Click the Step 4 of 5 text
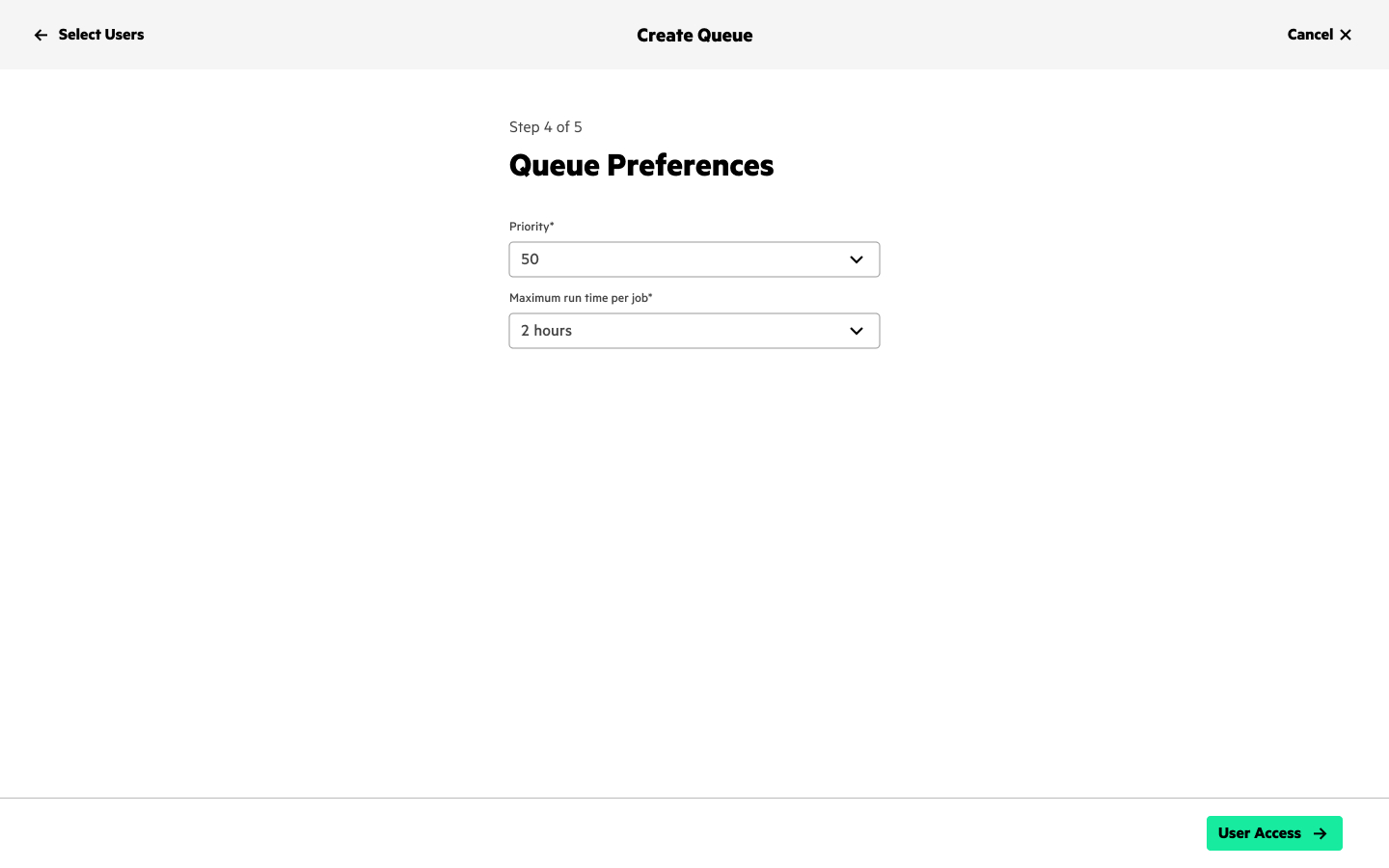Image resolution: width=1389 pixels, height=868 pixels. [546, 127]
